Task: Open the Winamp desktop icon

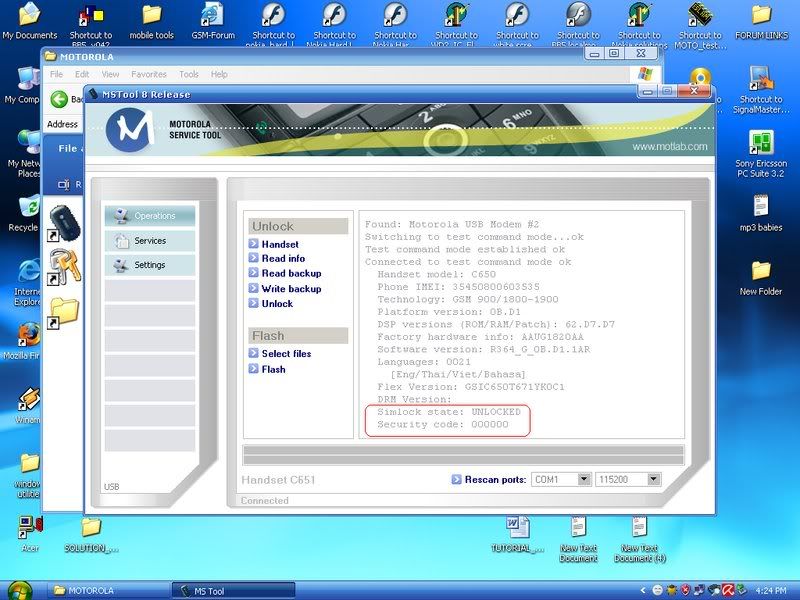Action: [28, 406]
